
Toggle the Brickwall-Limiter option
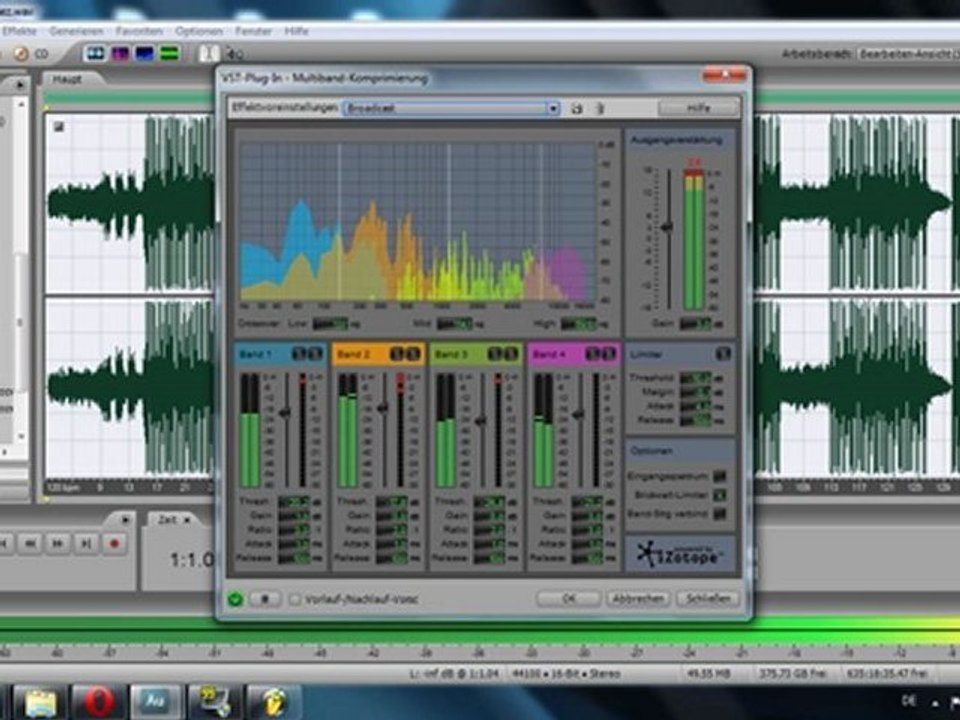coord(719,495)
